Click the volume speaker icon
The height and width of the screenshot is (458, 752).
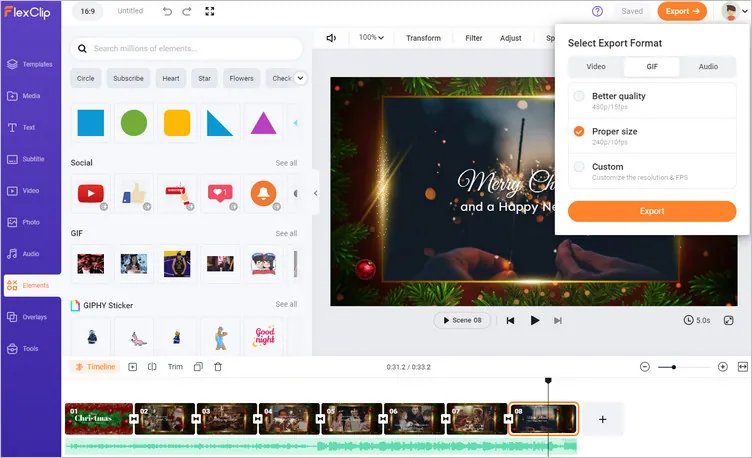click(x=331, y=38)
